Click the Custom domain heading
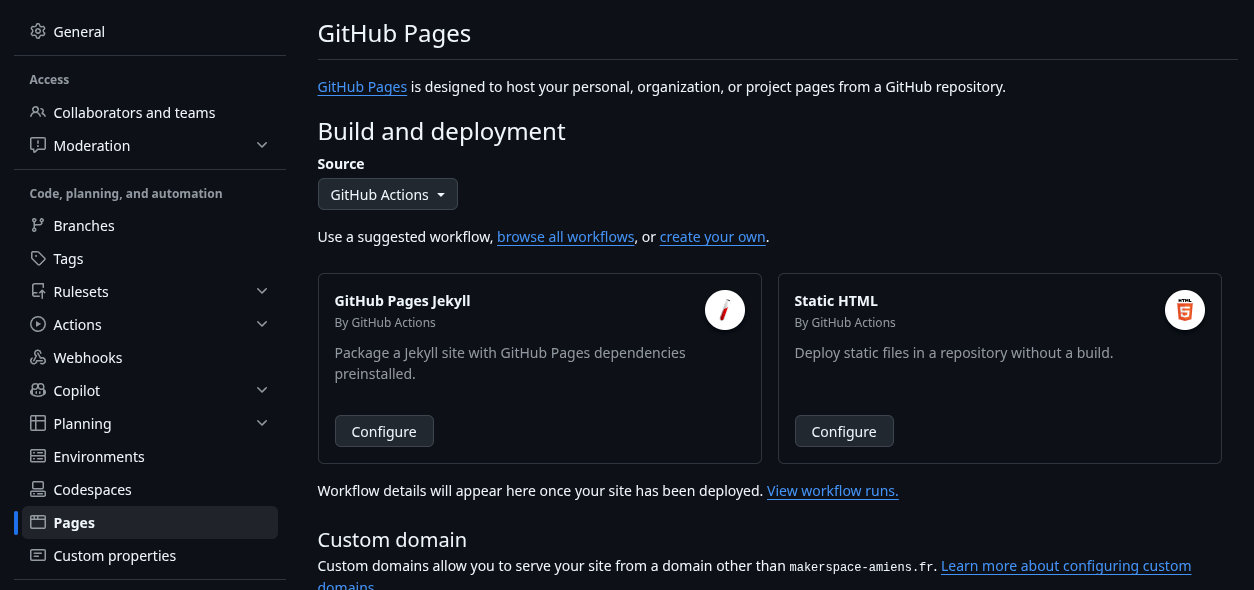The image size is (1254, 590). coord(392,540)
